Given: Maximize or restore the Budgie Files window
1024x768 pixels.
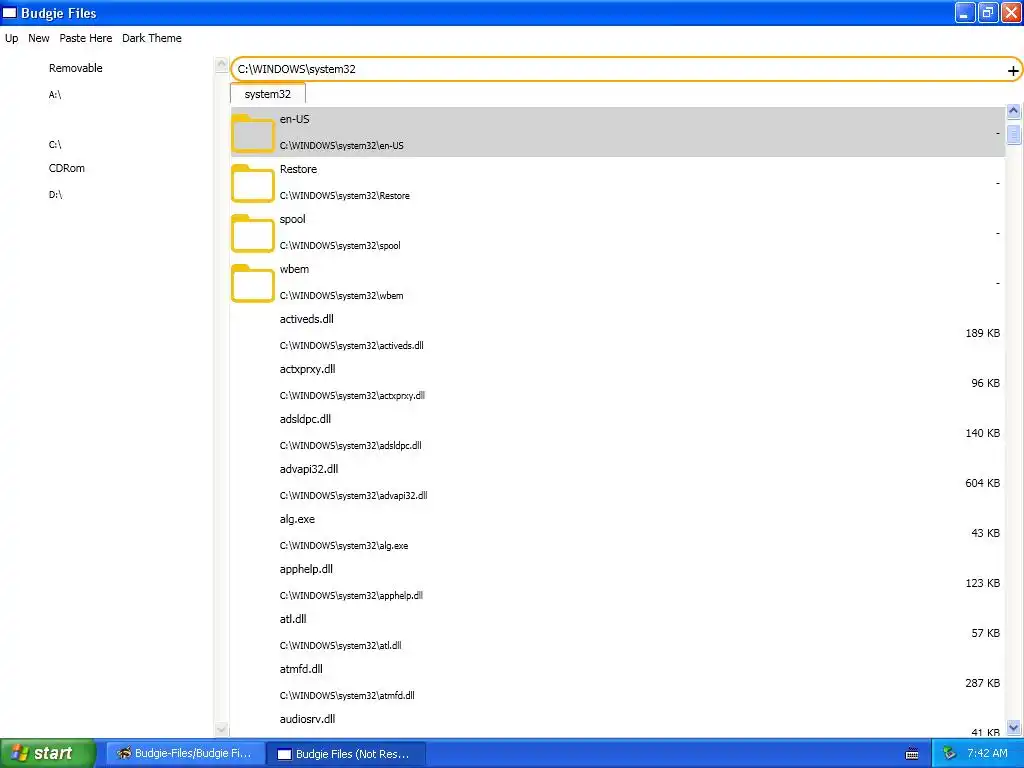Looking at the screenshot, I should (988, 12).
